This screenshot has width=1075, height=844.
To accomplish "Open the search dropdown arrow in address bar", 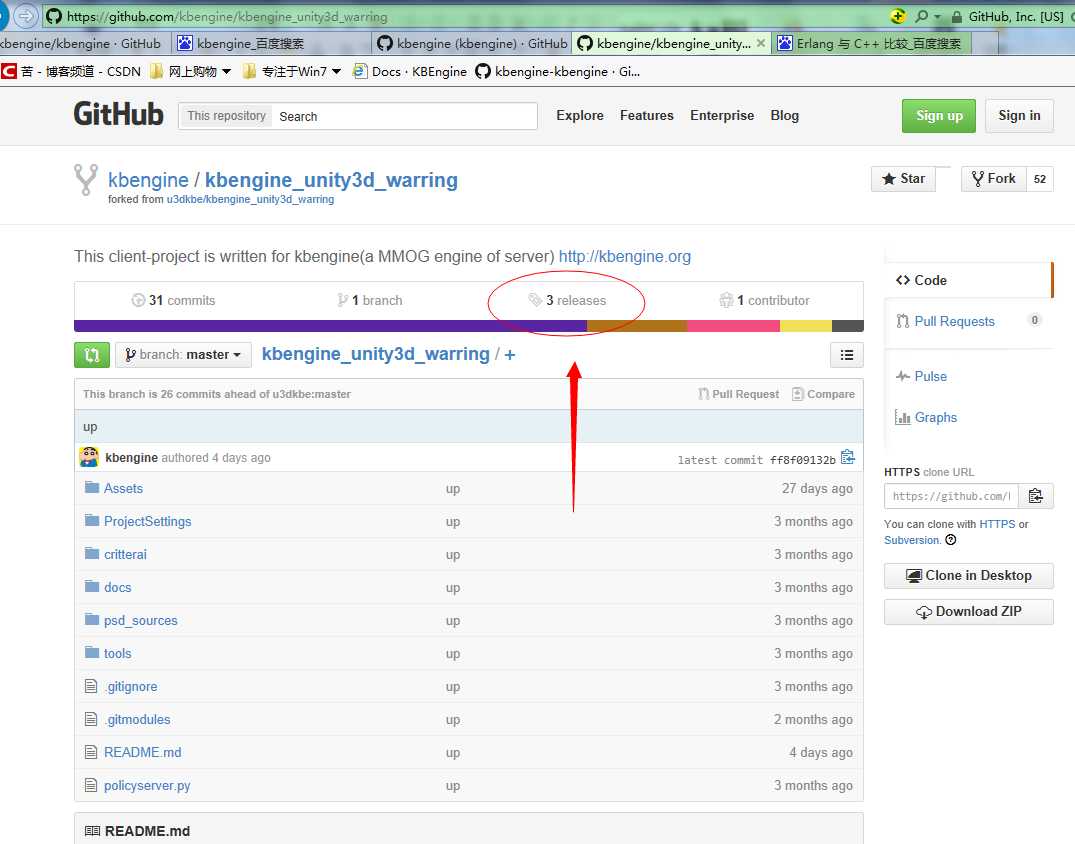I will [937, 16].
